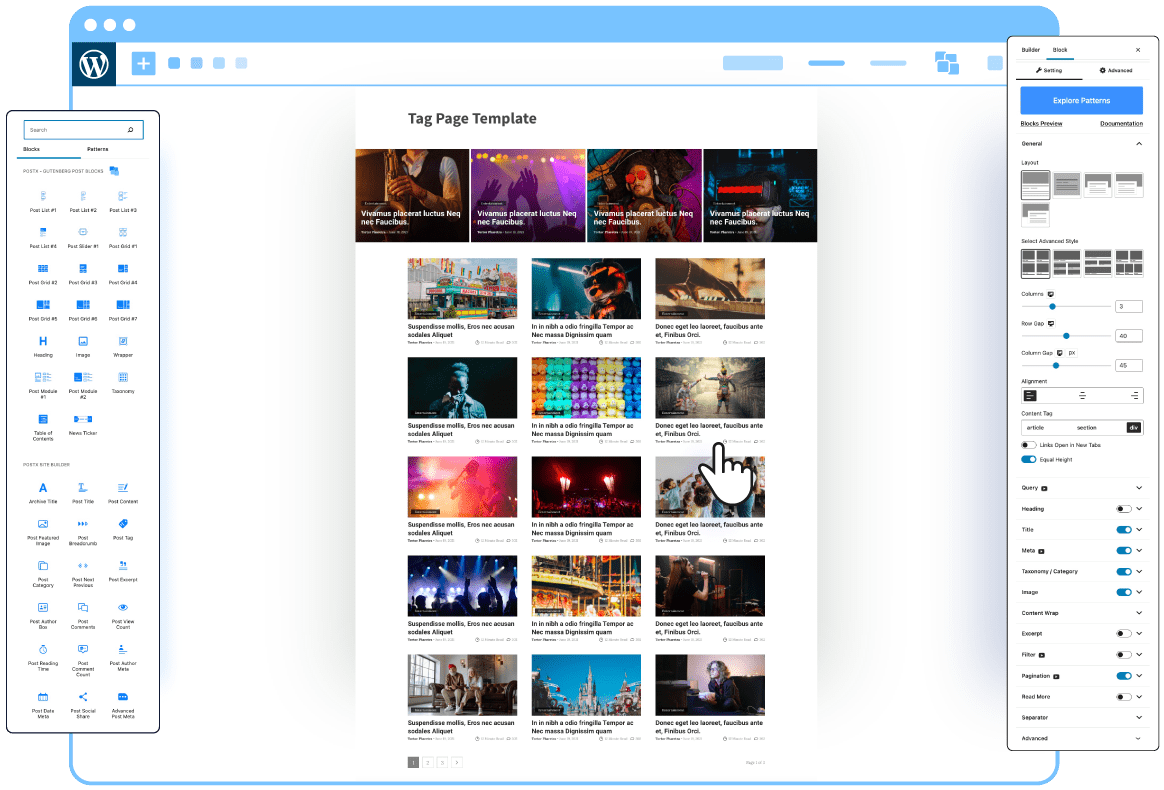The width and height of the screenshot is (1164, 790).
Task: Insert the Heading block
Action: pyautogui.click(x=43, y=347)
